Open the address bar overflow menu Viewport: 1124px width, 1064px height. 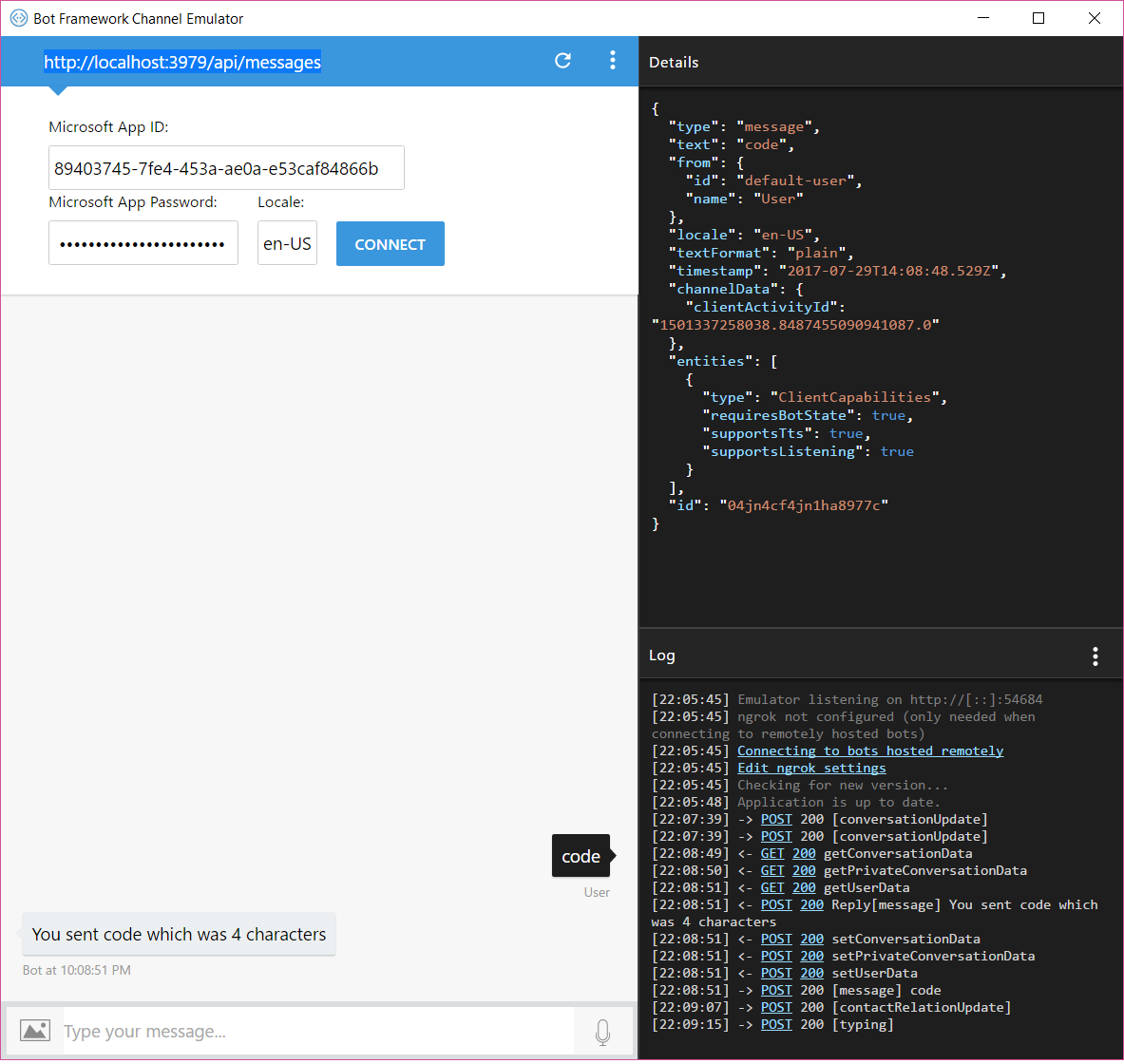[613, 60]
